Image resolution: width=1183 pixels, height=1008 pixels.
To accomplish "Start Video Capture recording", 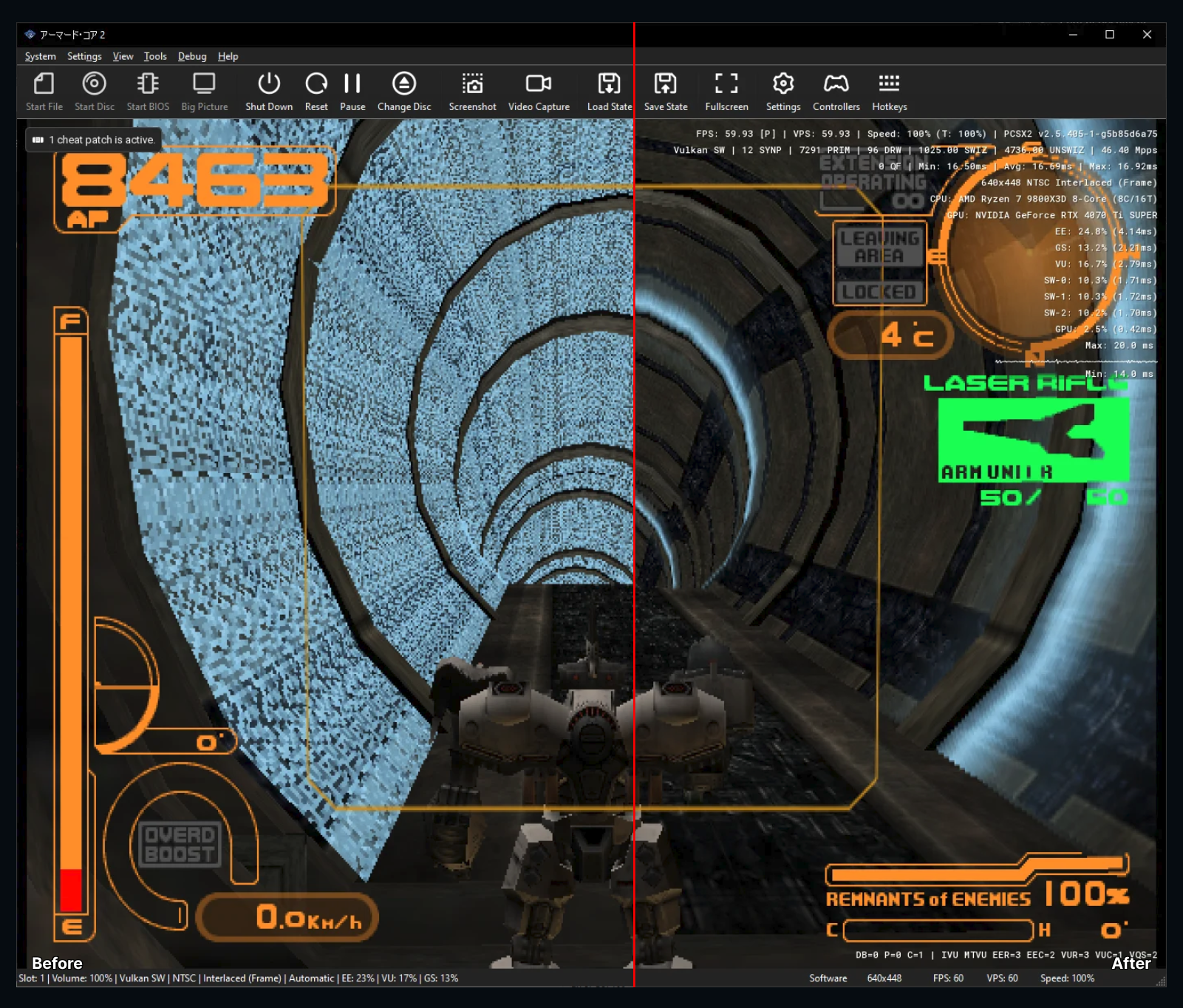I will pos(539,91).
